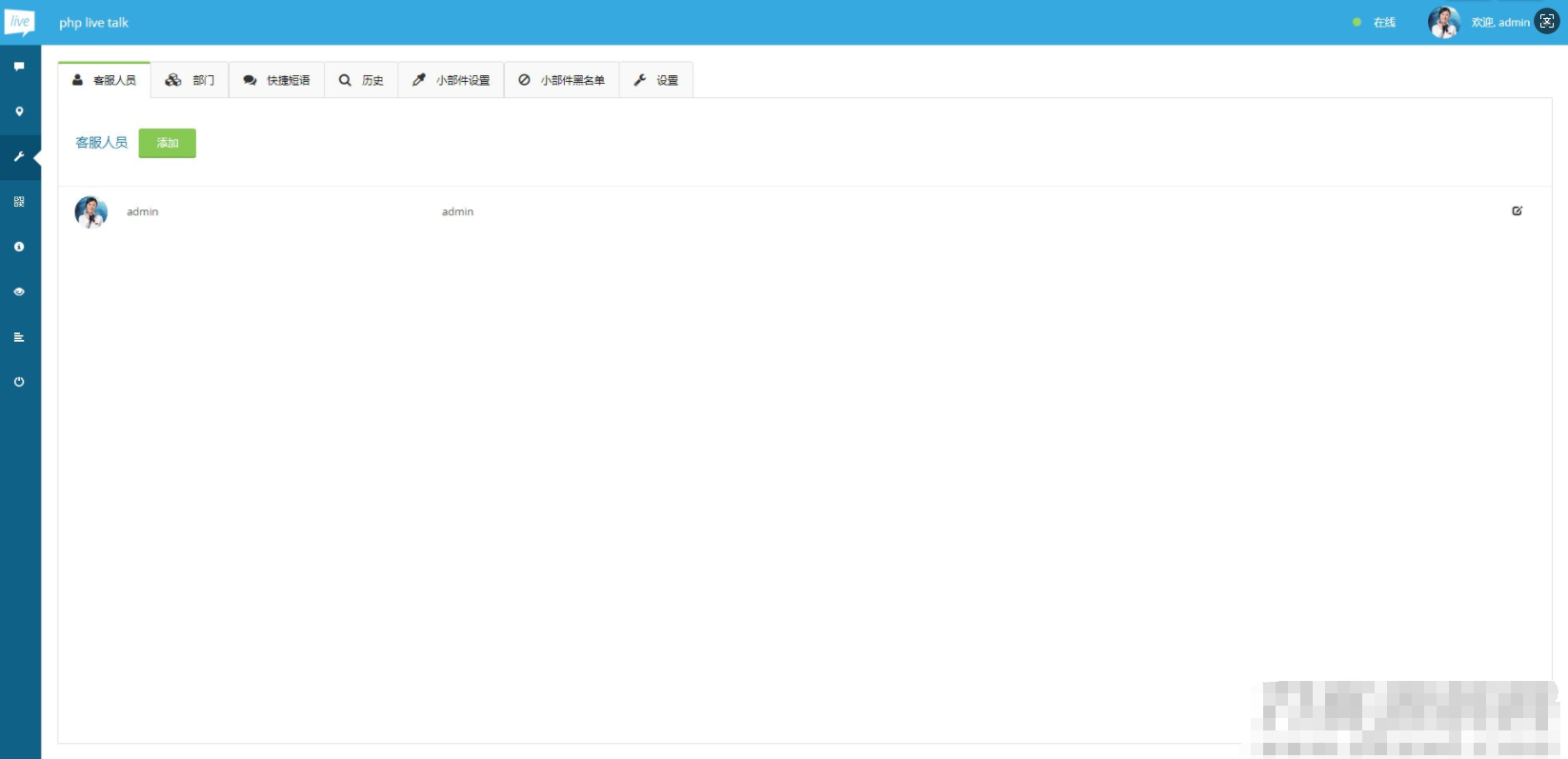
Task: Click the fullscreen icon in header
Action: pyautogui.click(x=1547, y=22)
